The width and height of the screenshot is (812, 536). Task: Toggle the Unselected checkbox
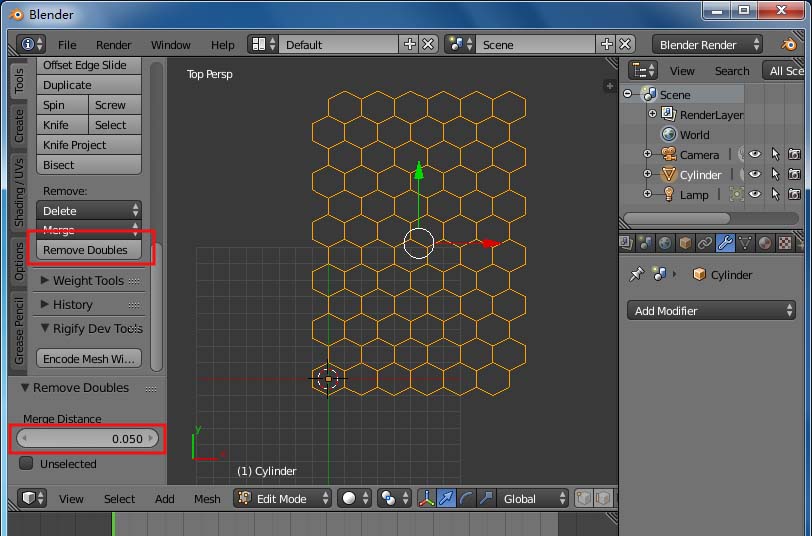26,463
